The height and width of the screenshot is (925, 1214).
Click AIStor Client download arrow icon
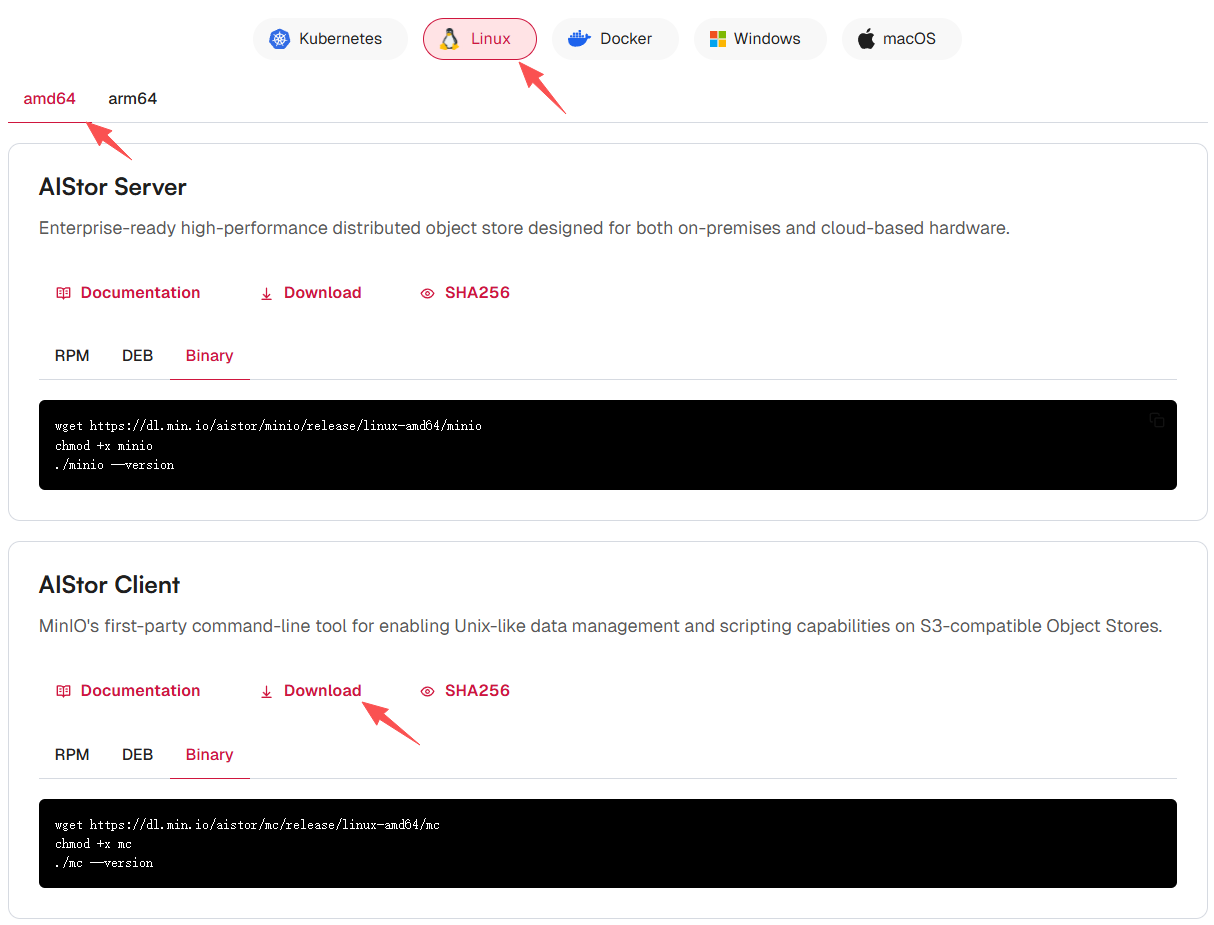[x=266, y=691]
